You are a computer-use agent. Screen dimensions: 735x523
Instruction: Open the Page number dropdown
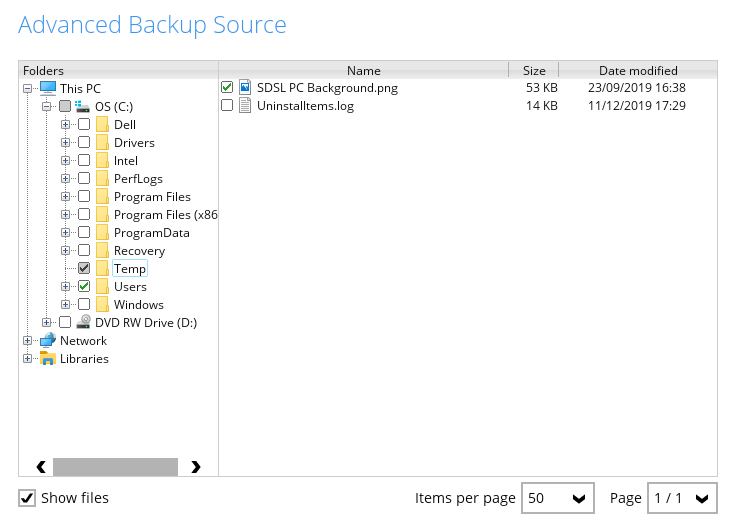coord(682,498)
